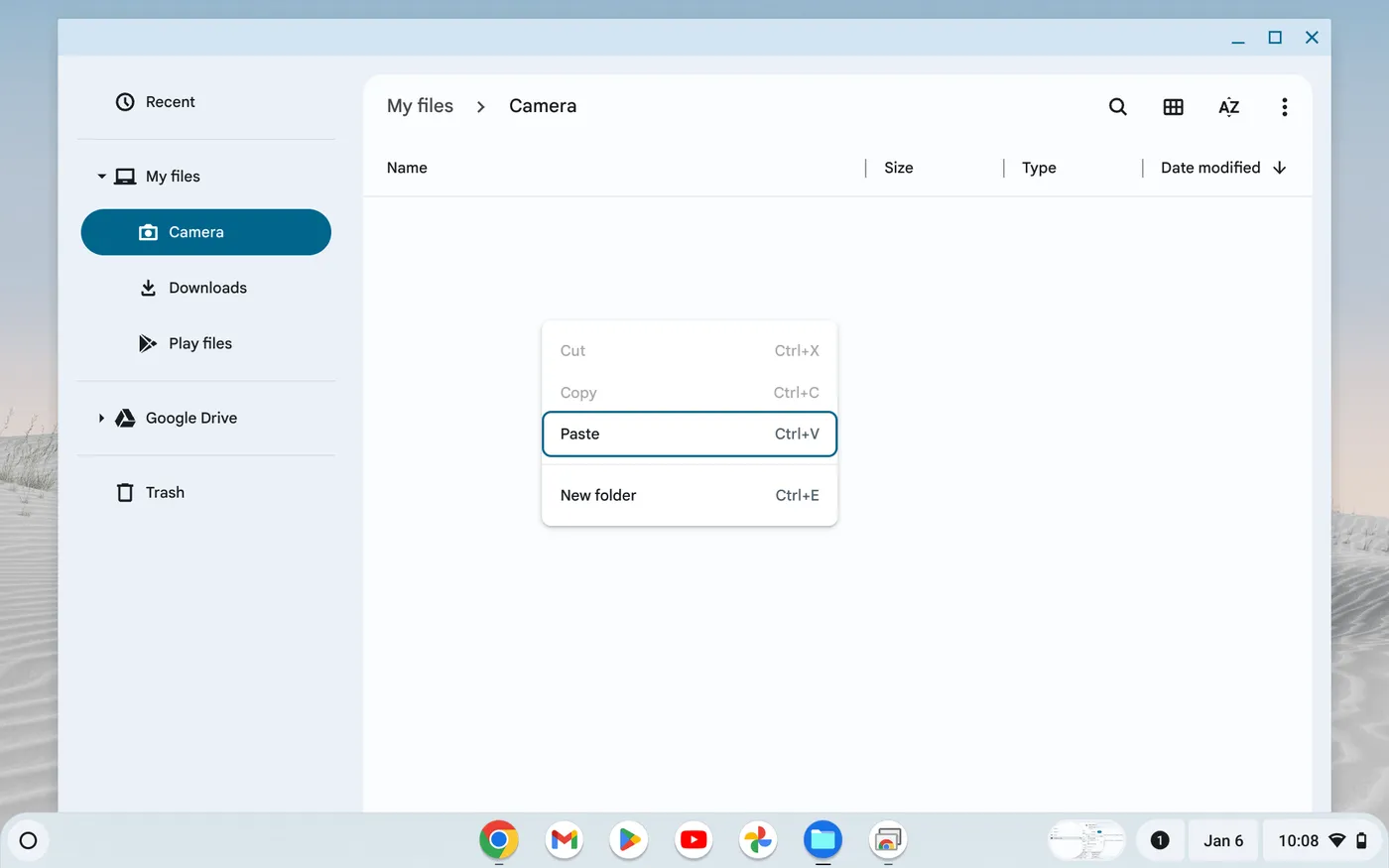Open notification count badge showing 1
The image size is (1389, 868).
coord(1159,840)
